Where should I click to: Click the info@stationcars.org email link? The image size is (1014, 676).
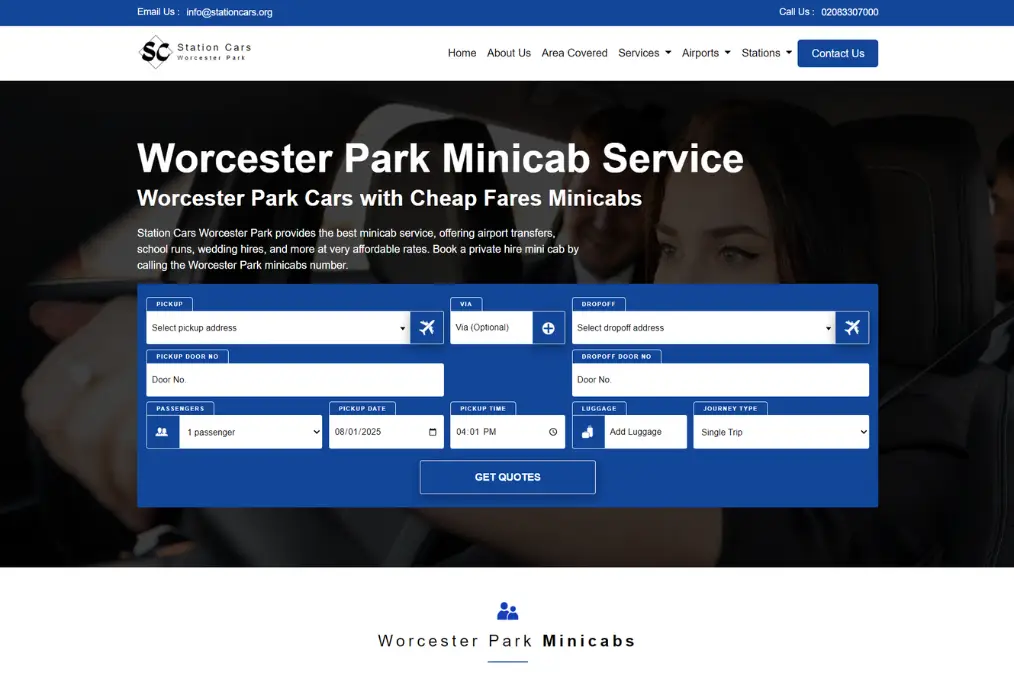229,12
